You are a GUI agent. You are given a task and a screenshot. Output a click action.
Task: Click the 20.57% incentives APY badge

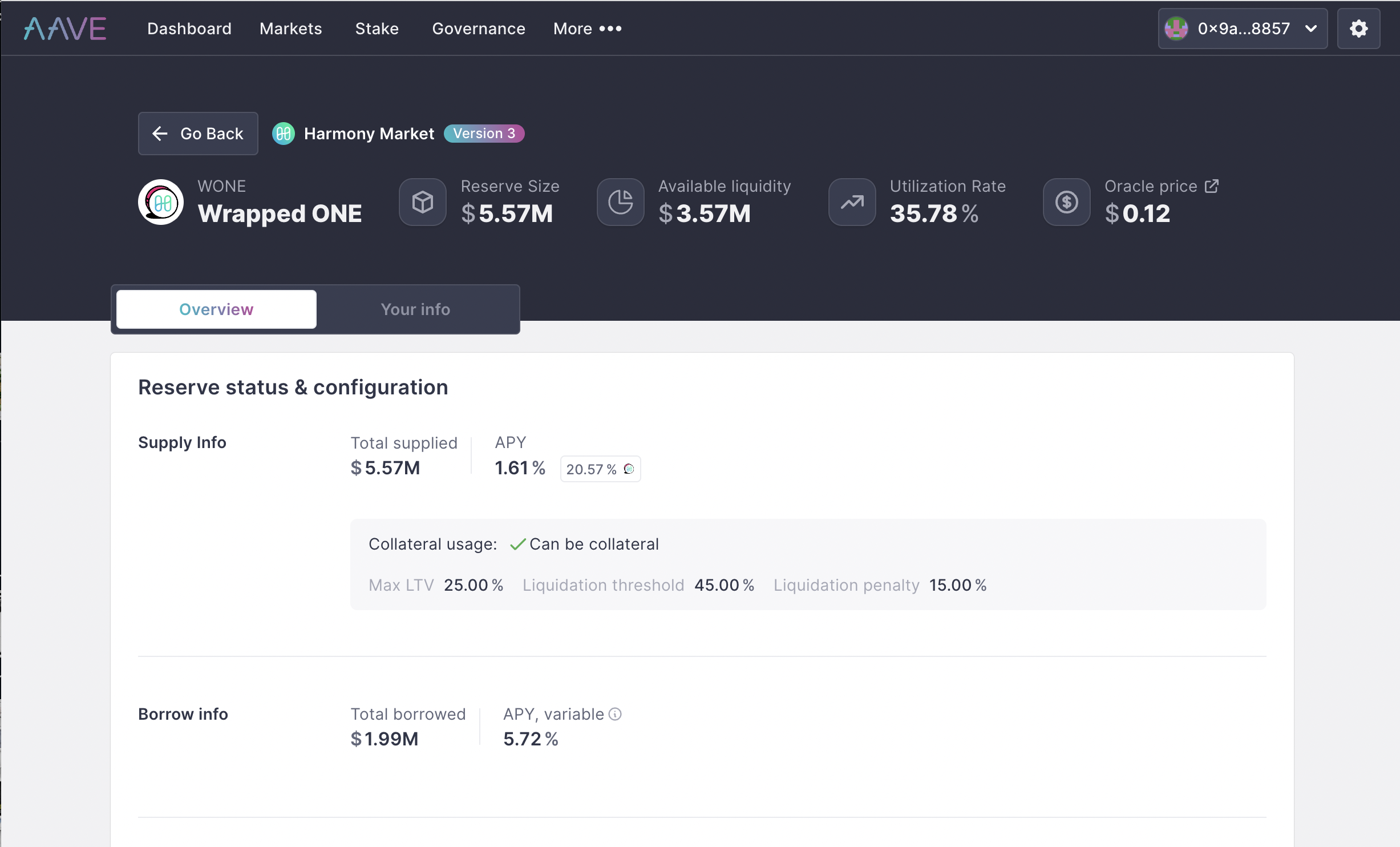pos(600,469)
